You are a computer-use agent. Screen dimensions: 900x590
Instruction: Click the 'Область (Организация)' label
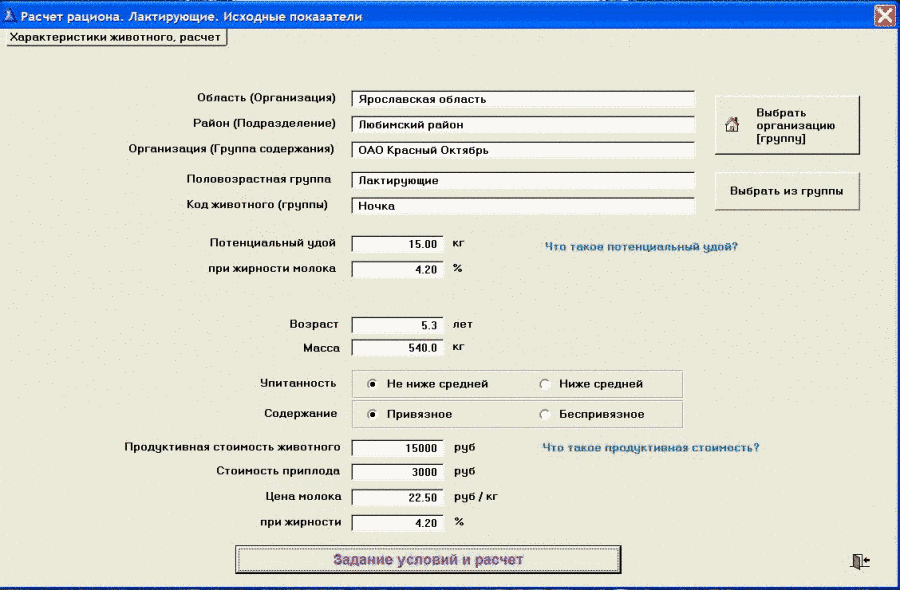(266, 98)
